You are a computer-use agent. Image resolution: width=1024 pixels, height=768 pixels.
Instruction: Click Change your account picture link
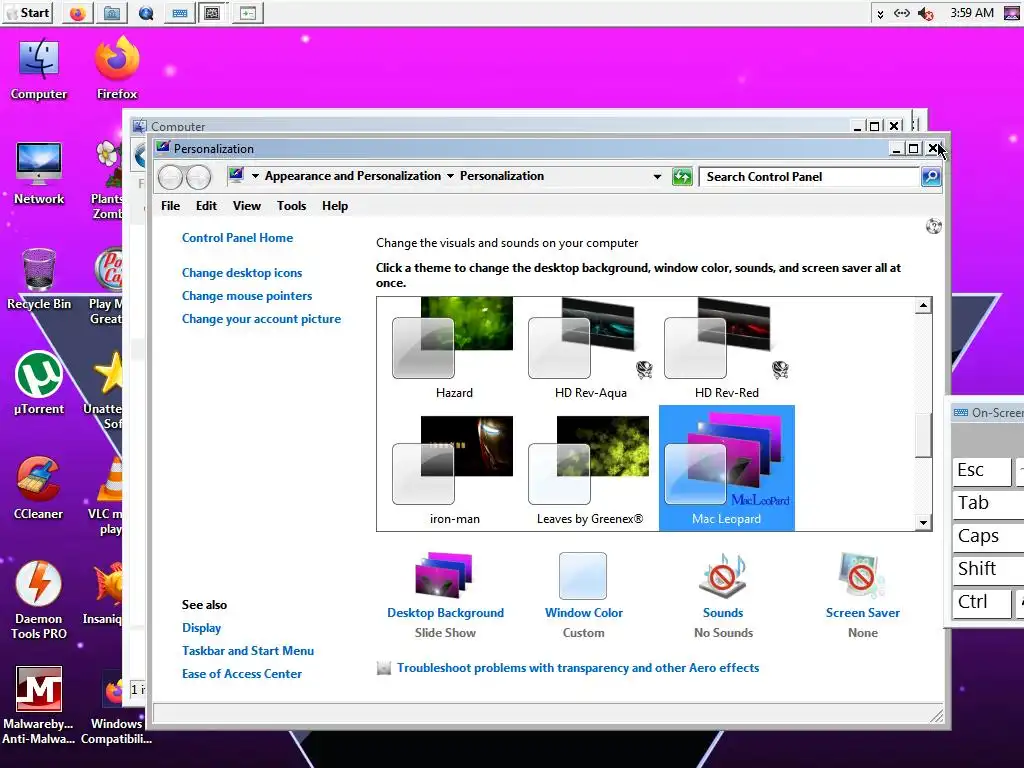point(261,319)
